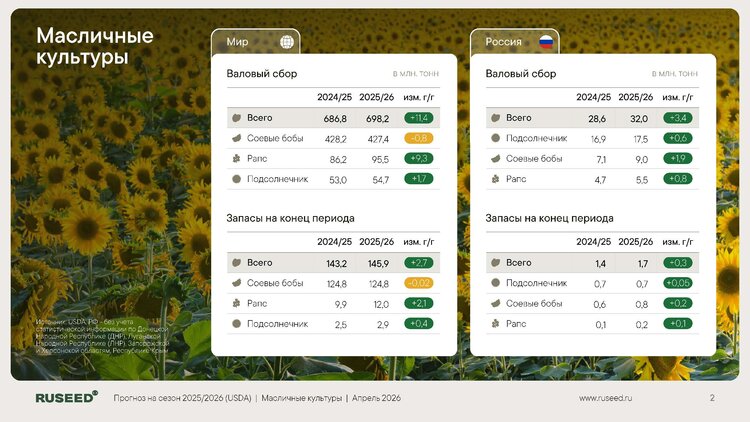This screenshot has height=422, width=750.
Task: Click the Соевые бобы icon in Russia's Валовой сбор table
Action: point(493,159)
